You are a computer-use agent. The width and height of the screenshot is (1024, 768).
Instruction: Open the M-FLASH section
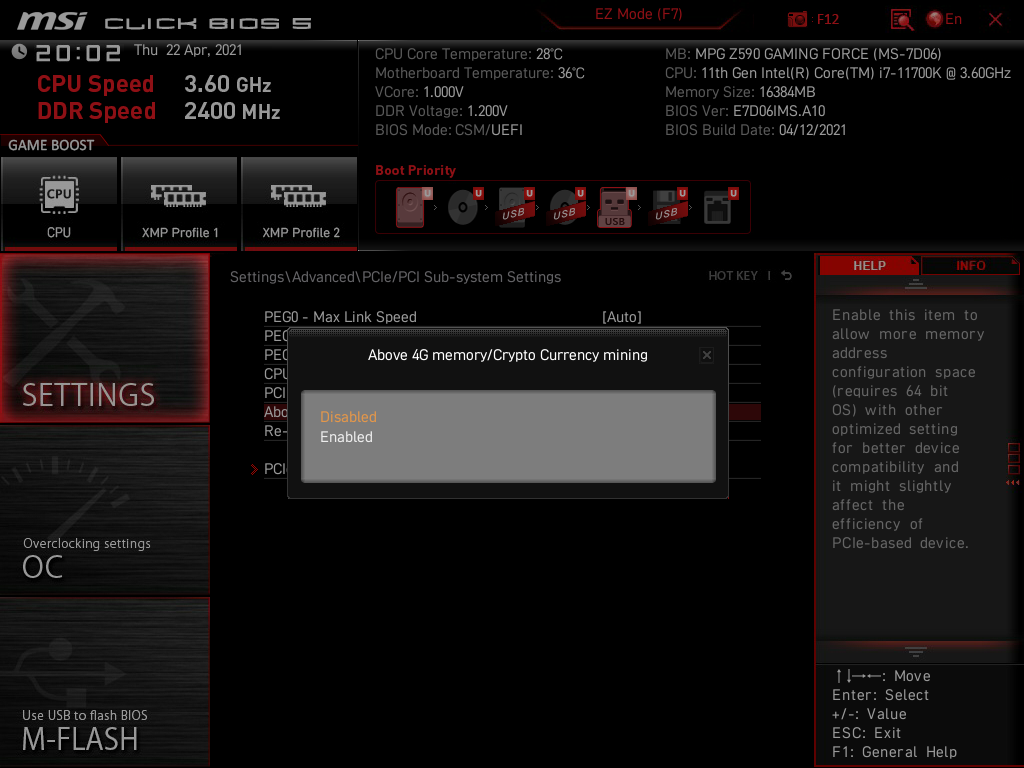104,682
